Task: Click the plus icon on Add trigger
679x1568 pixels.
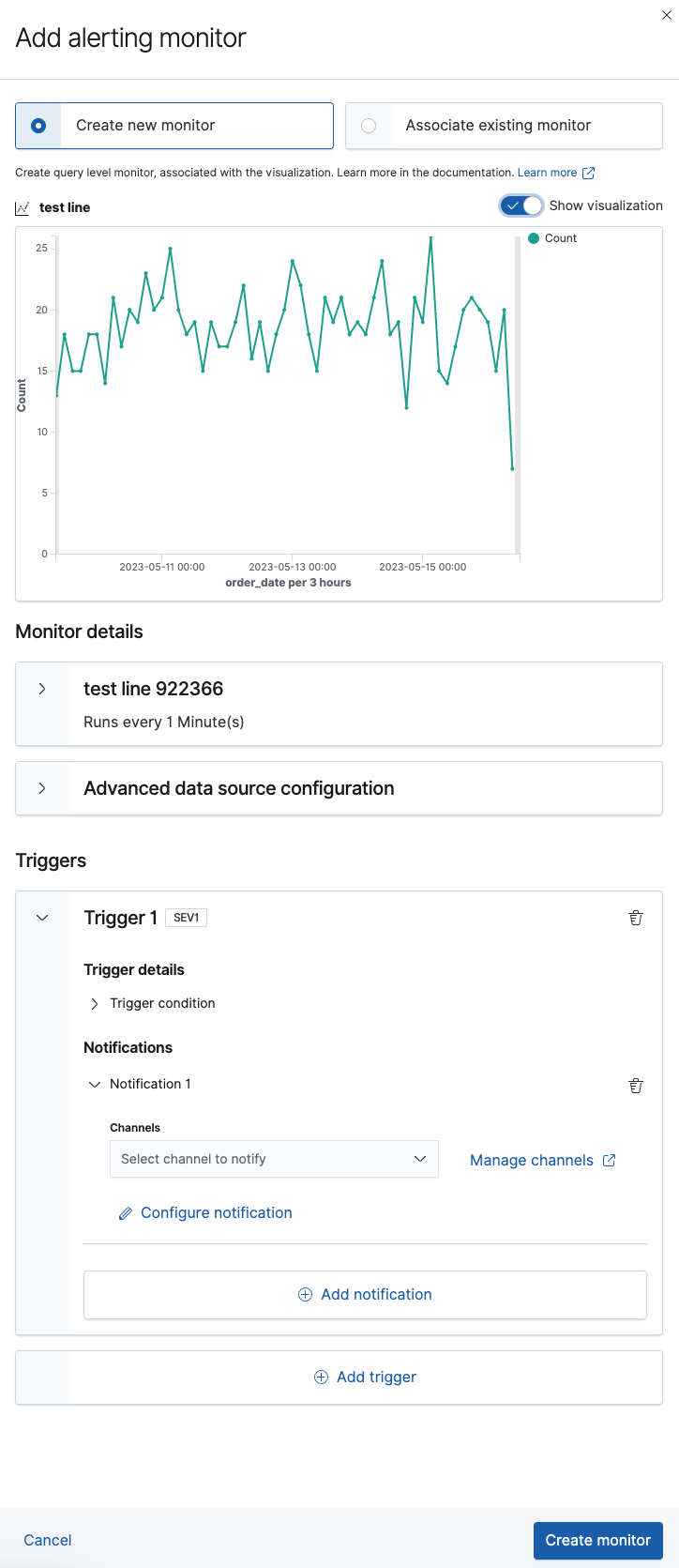Action: [x=321, y=1377]
